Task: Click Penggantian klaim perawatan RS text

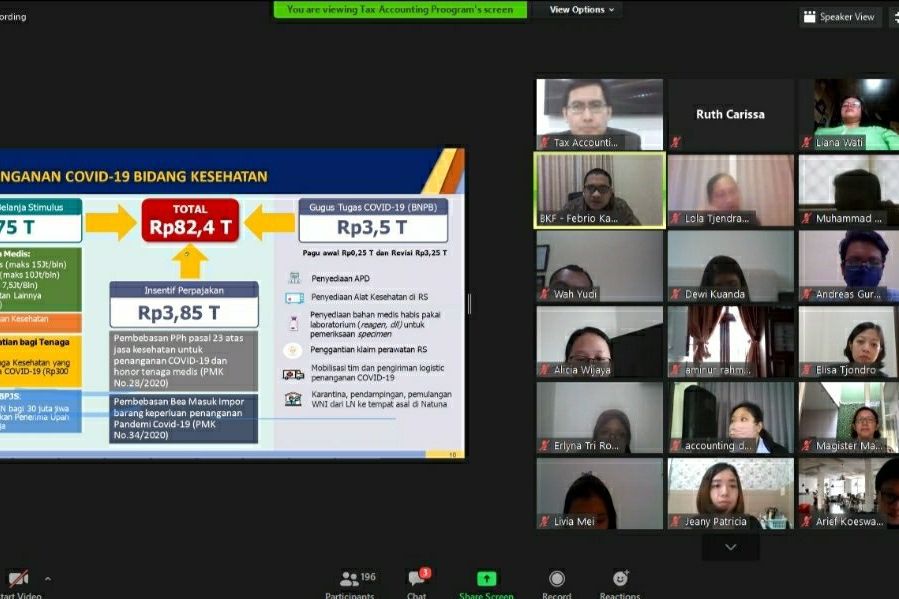Action: click(x=369, y=349)
